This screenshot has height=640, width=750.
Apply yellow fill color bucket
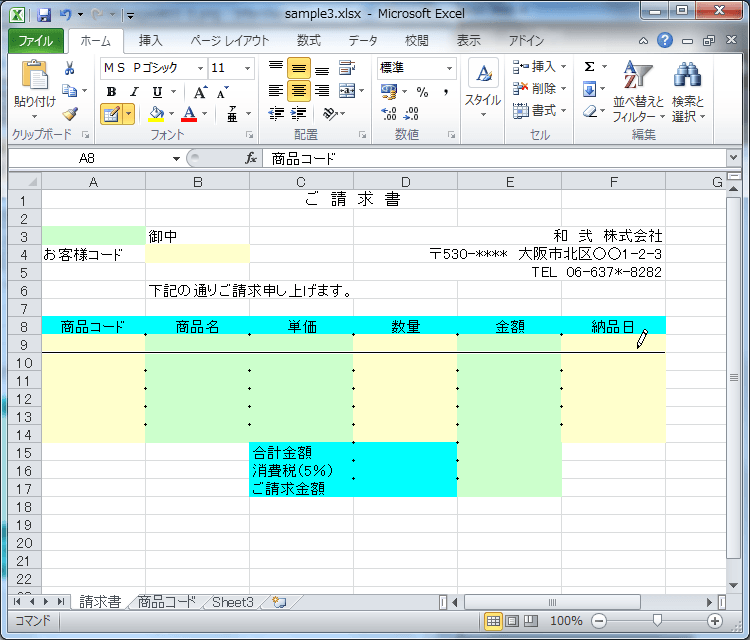tap(156, 114)
